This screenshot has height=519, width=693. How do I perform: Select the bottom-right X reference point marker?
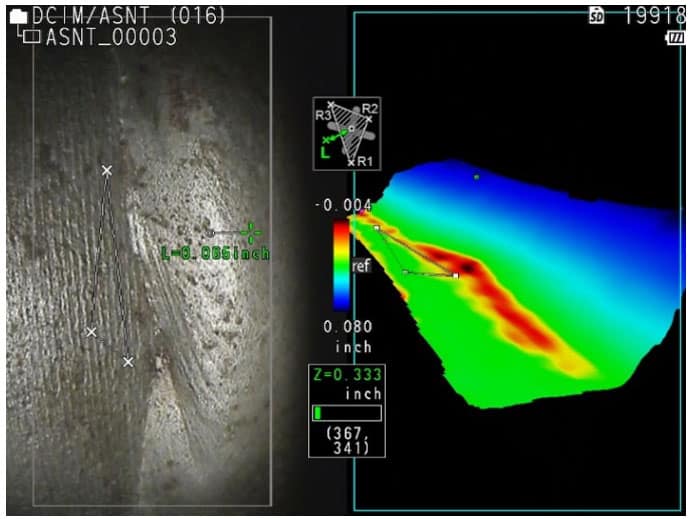(128, 362)
